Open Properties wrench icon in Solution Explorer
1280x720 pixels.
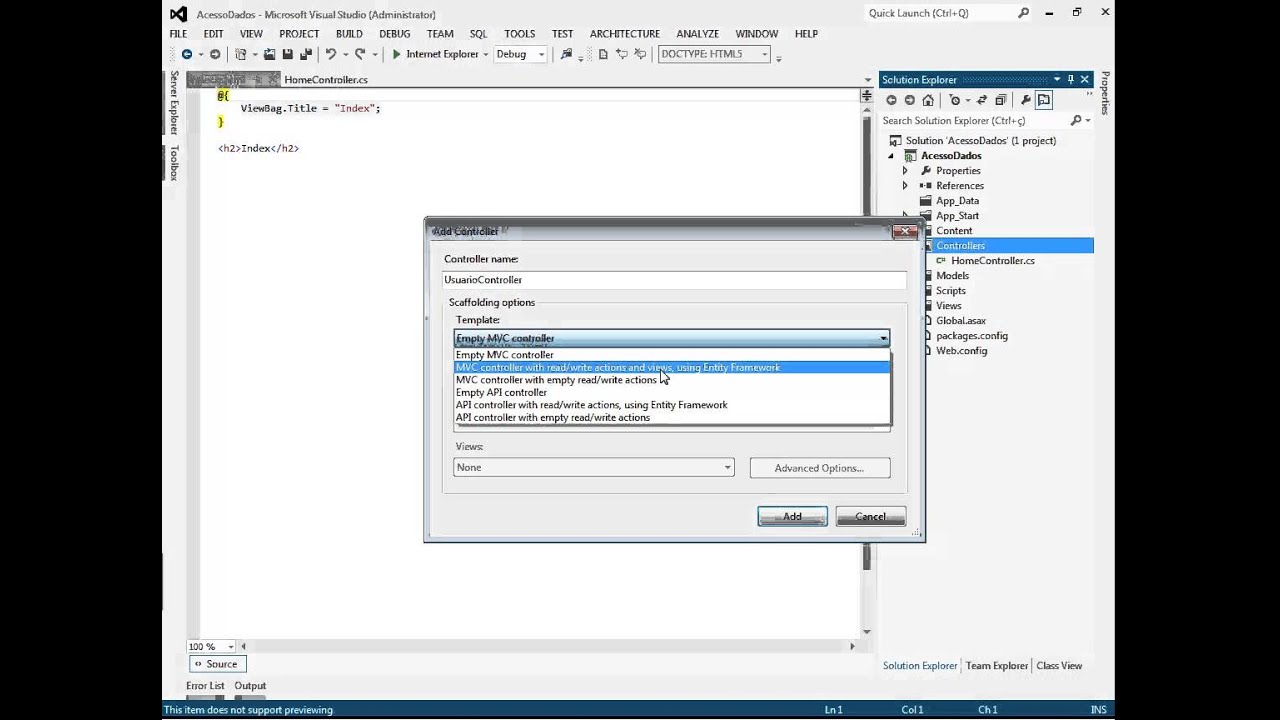coord(1025,100)
